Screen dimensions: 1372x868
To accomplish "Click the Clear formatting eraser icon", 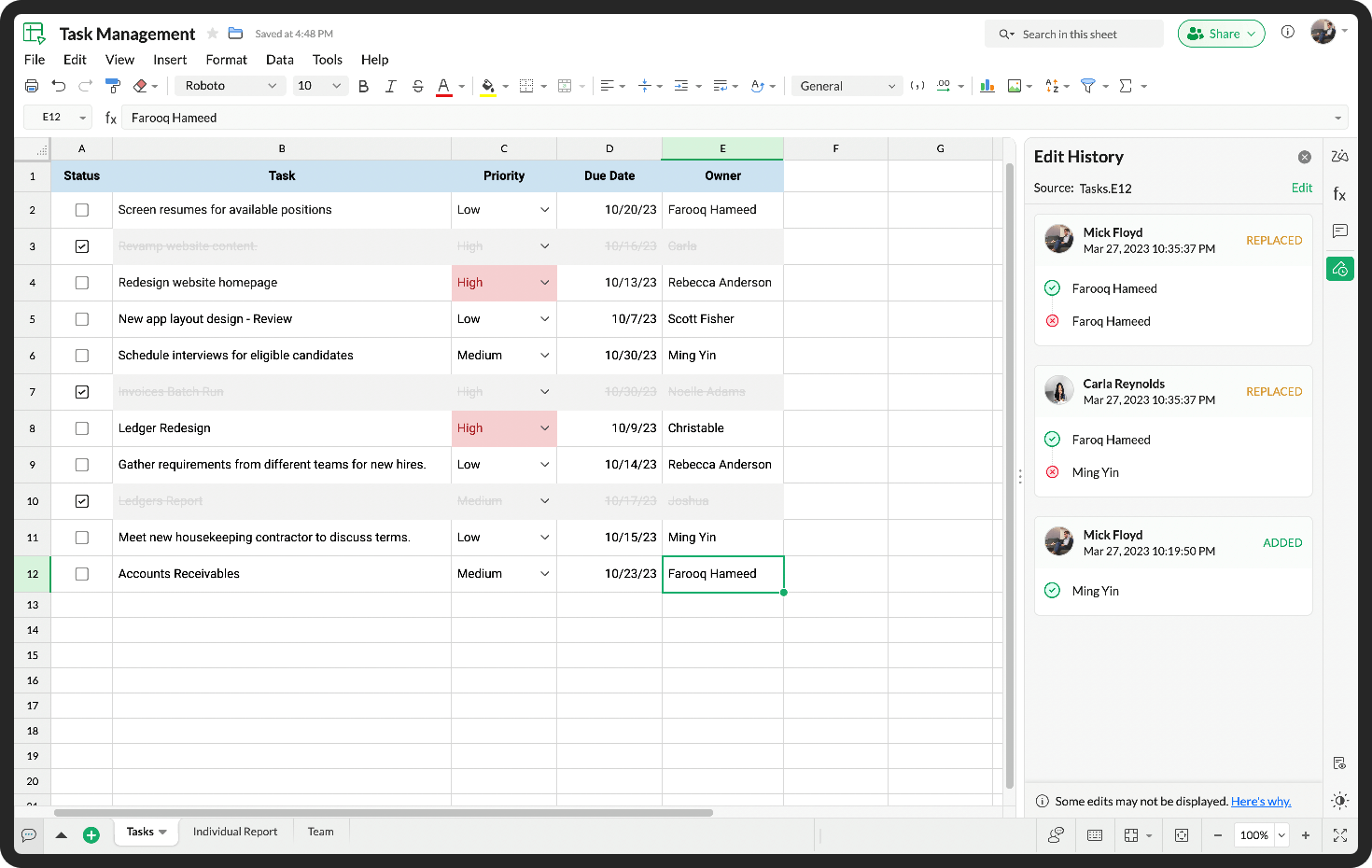I will [140, 86].
